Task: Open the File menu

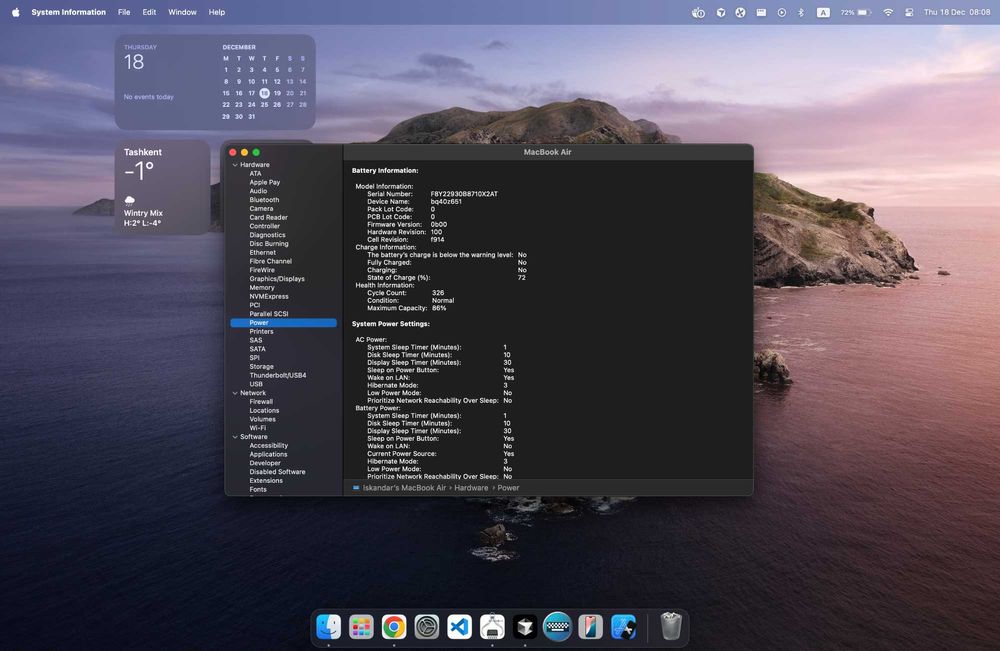Action: 124,12
